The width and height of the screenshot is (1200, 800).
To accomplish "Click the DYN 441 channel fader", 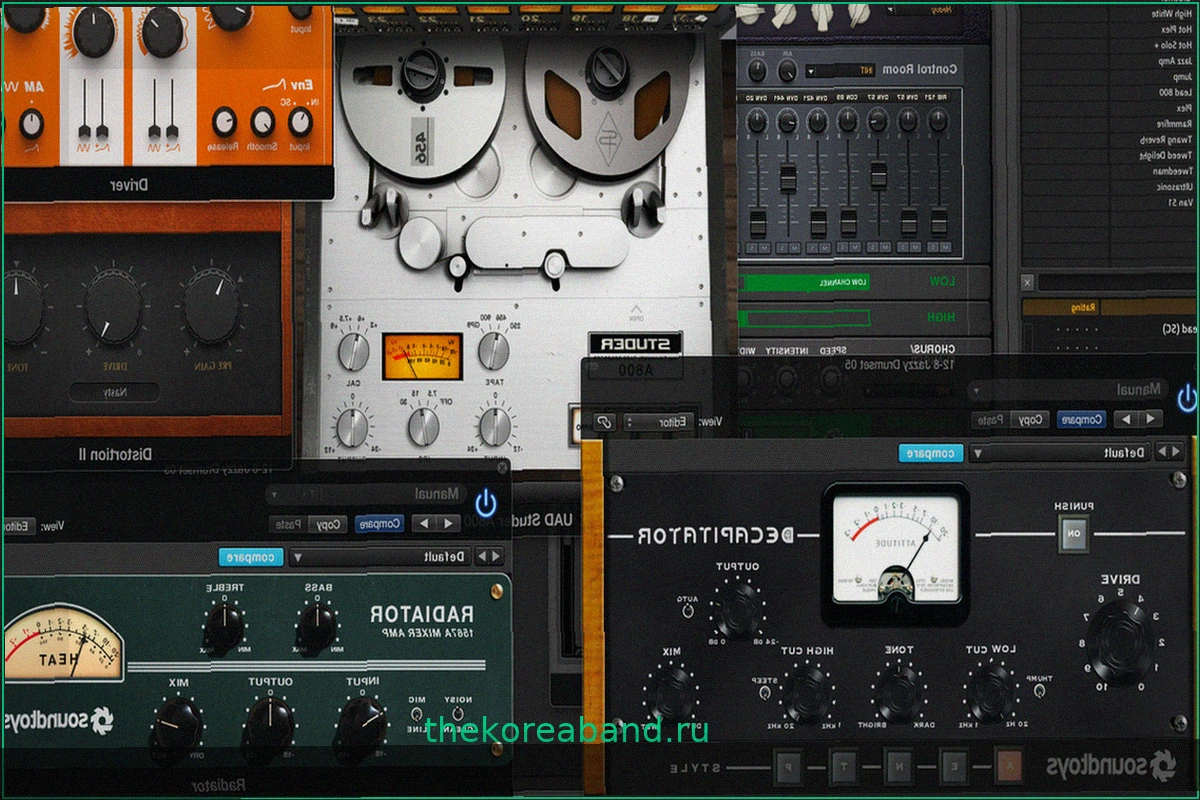I will pyautogui.click(x=788, y=177).
